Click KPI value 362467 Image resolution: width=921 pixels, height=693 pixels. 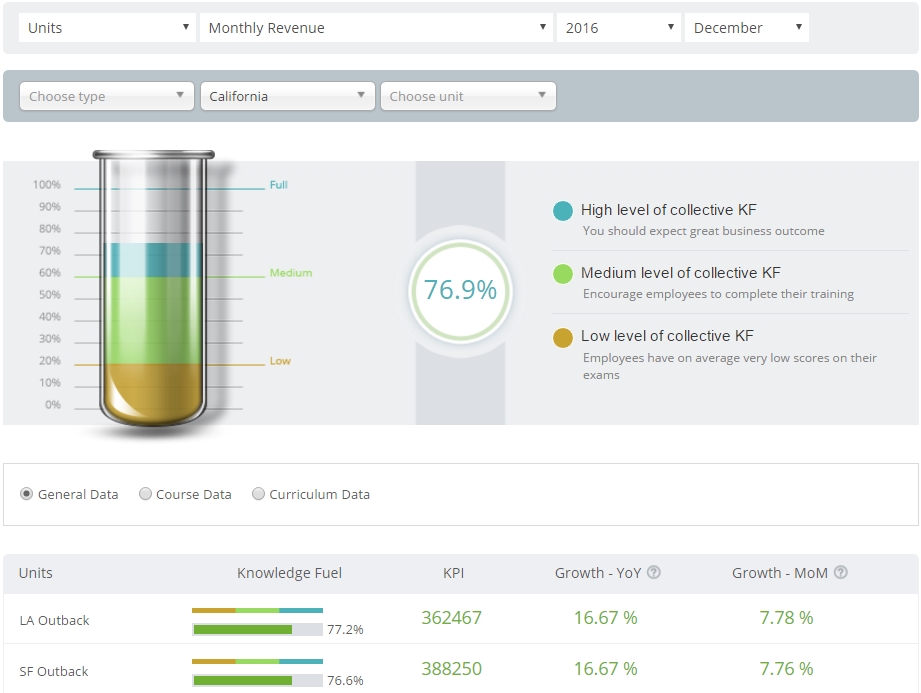pos(452,618)
